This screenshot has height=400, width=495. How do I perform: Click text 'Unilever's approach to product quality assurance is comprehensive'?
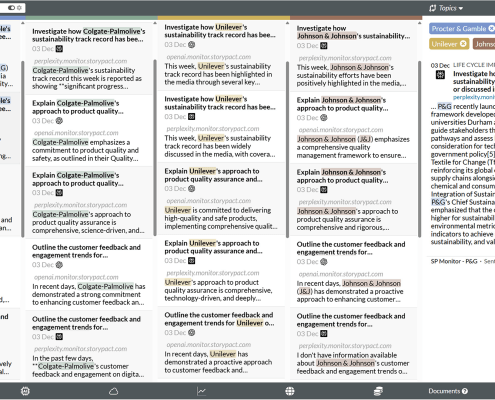tap(218, 290)
